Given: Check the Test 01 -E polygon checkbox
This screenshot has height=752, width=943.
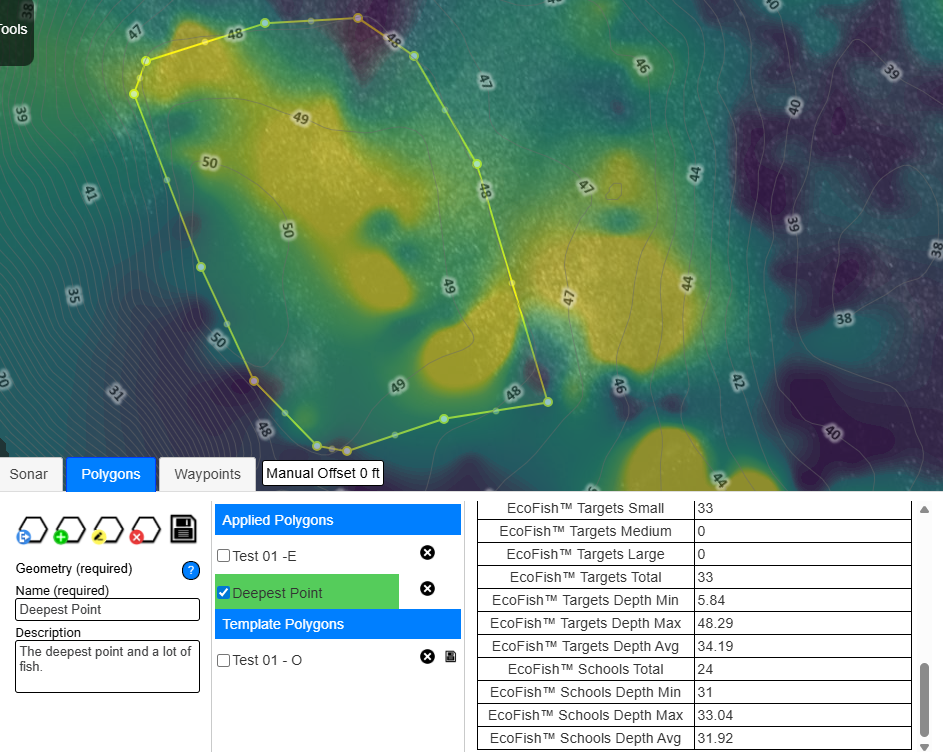Looking at the screenshot, I should [x=224, y=556].
